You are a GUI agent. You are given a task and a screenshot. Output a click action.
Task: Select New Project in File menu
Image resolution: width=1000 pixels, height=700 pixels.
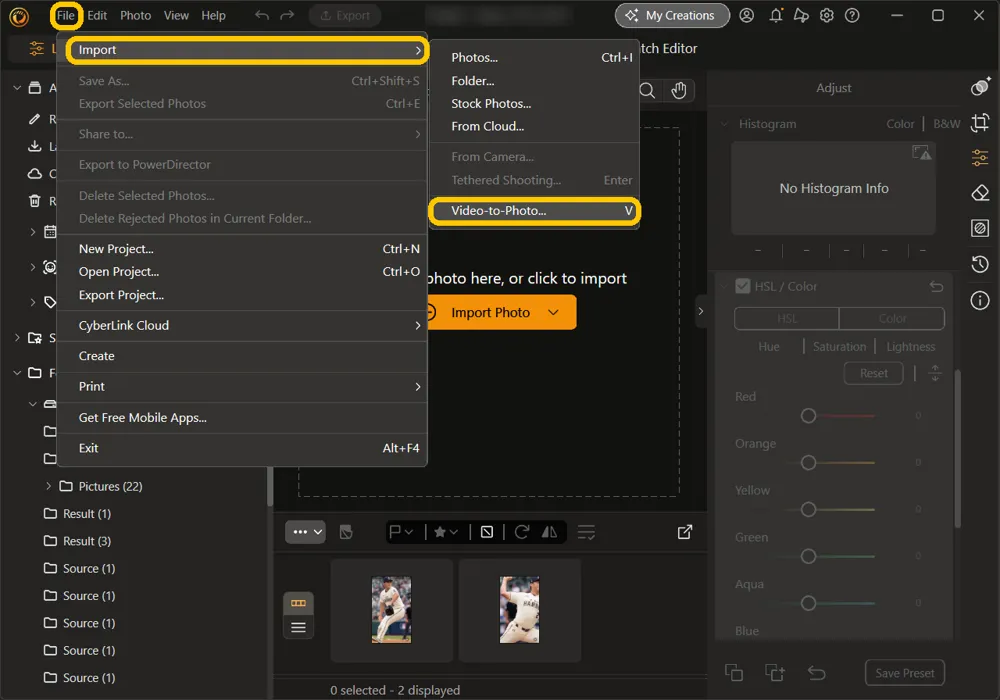click(242, 249)
